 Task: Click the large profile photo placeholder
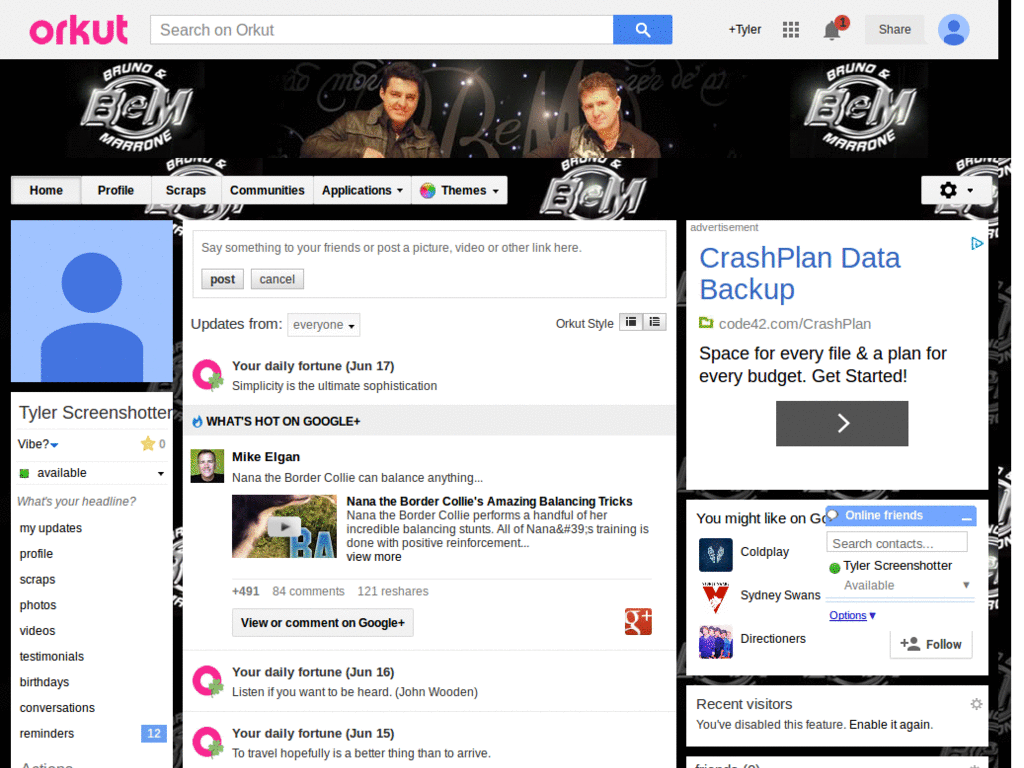point(92,301)
